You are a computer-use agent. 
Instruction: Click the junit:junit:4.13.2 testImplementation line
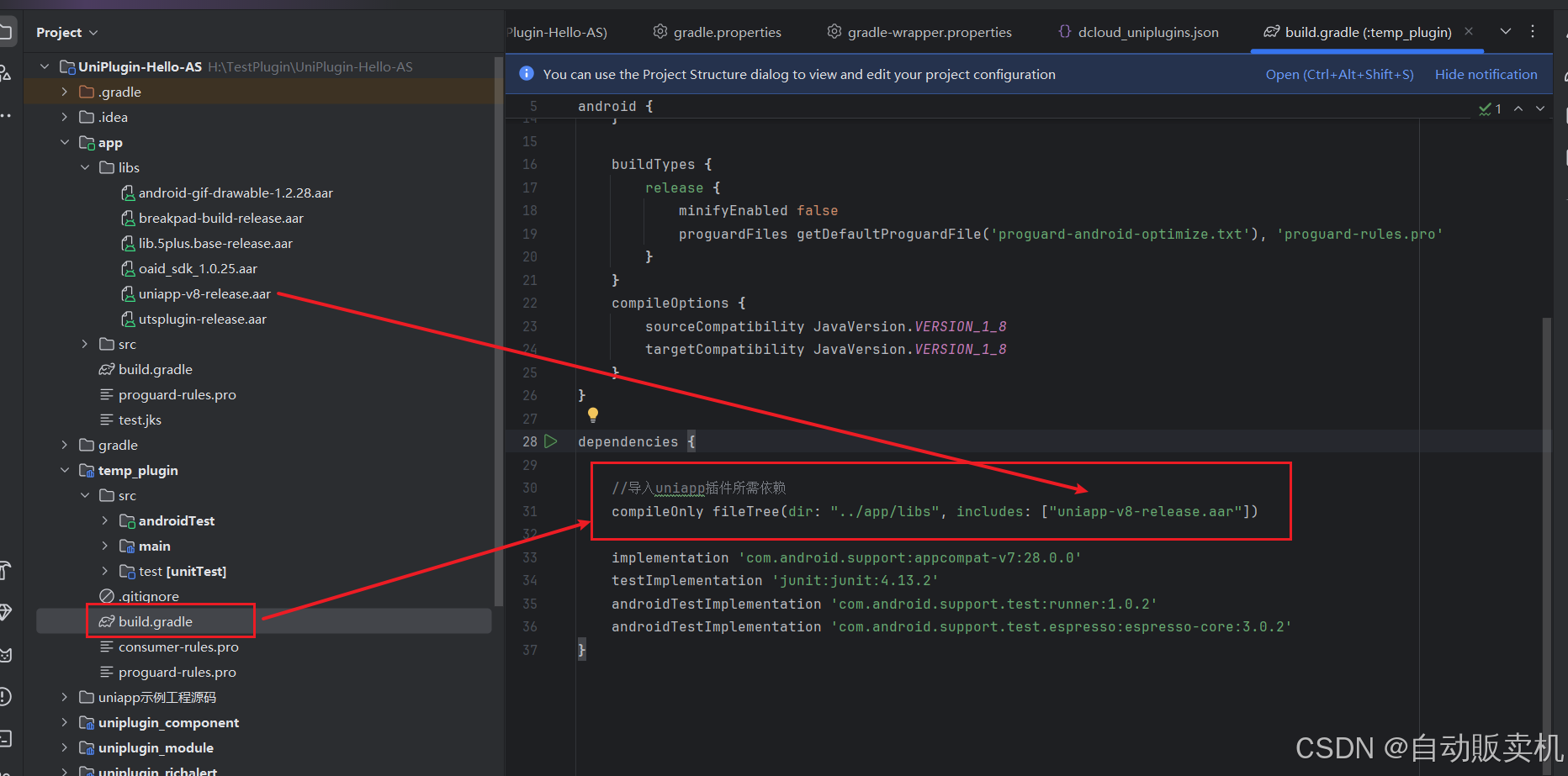click(775, 580)
